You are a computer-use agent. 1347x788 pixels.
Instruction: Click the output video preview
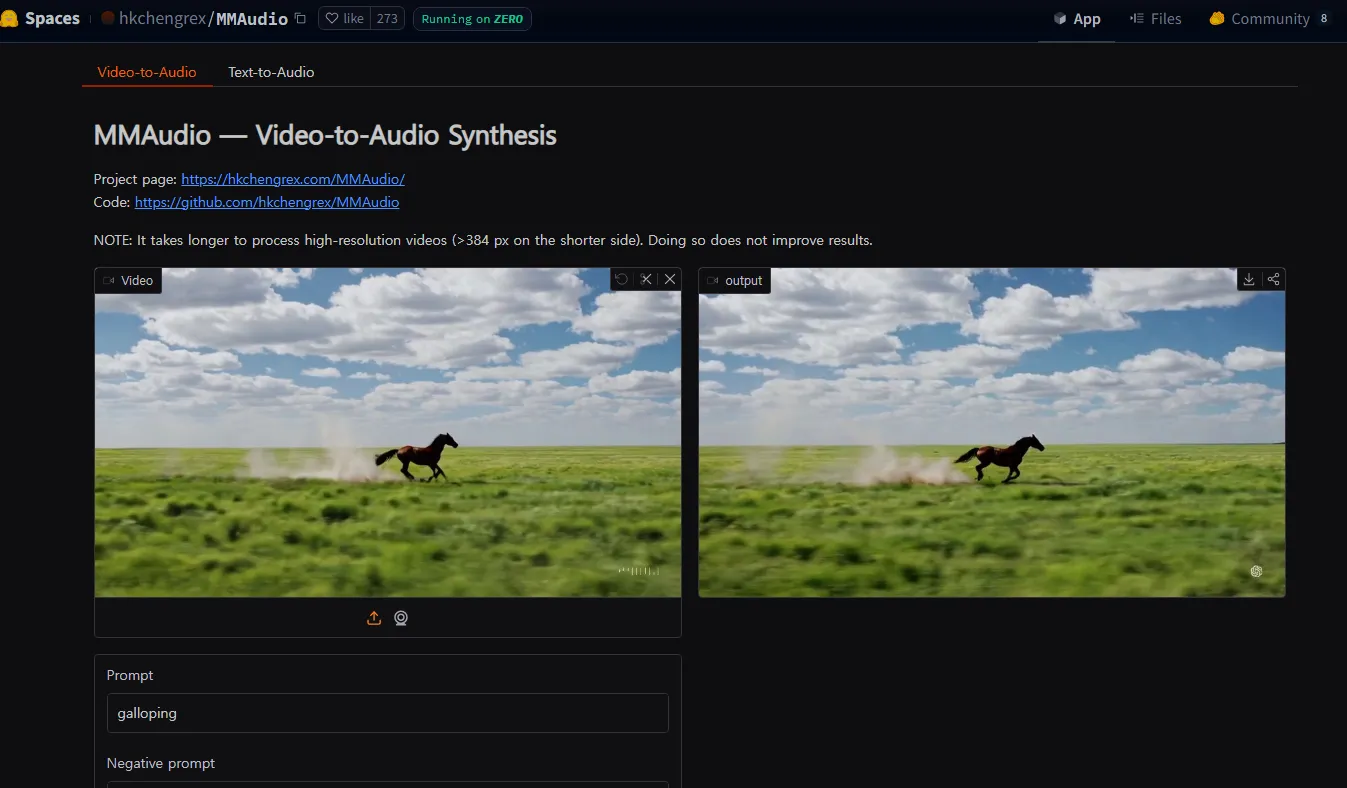(991, 440)
